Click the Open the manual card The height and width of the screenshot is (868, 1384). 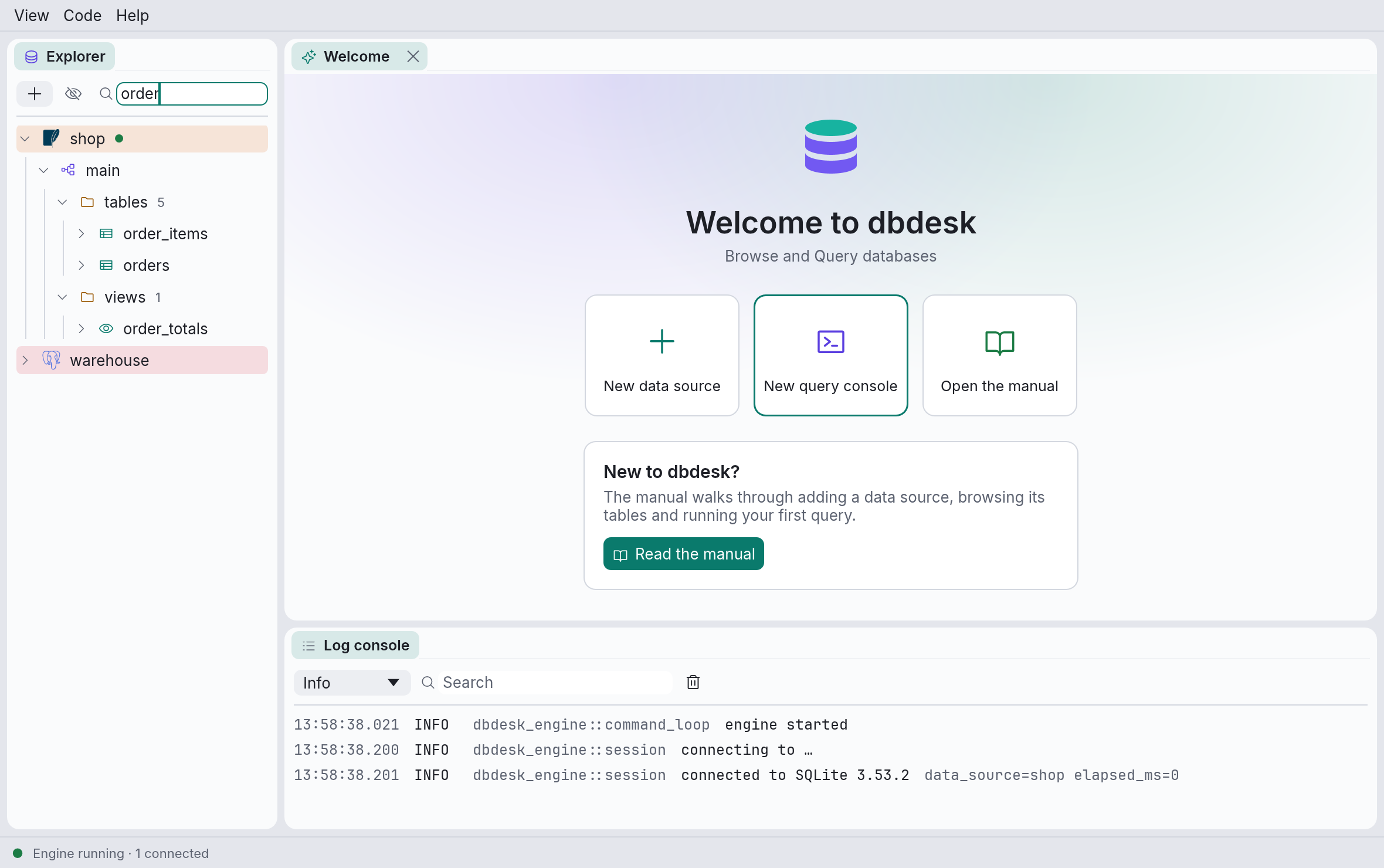pyautogui.click(x=999, y=355)
